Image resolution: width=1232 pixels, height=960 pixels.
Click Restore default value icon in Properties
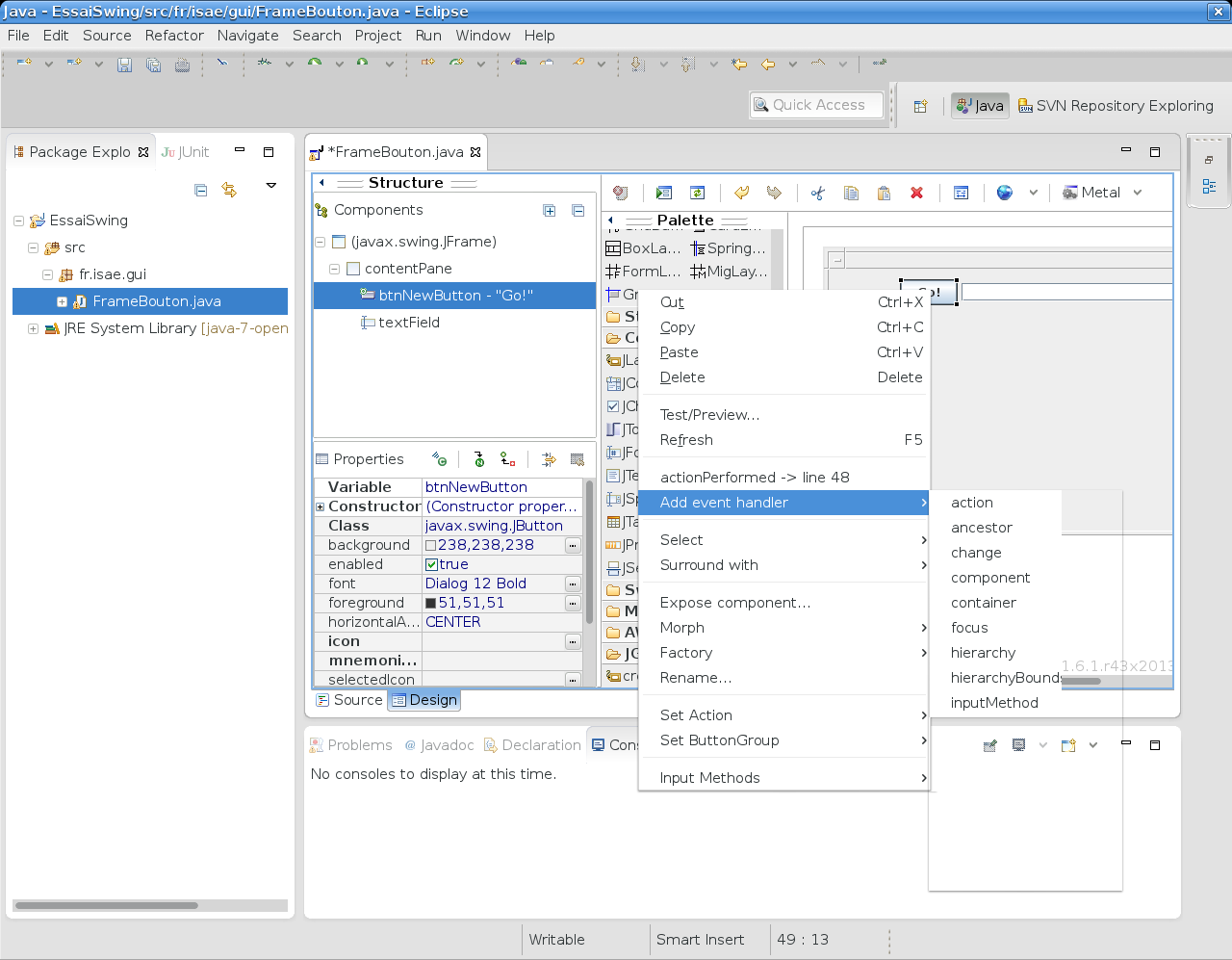(577, 459)
